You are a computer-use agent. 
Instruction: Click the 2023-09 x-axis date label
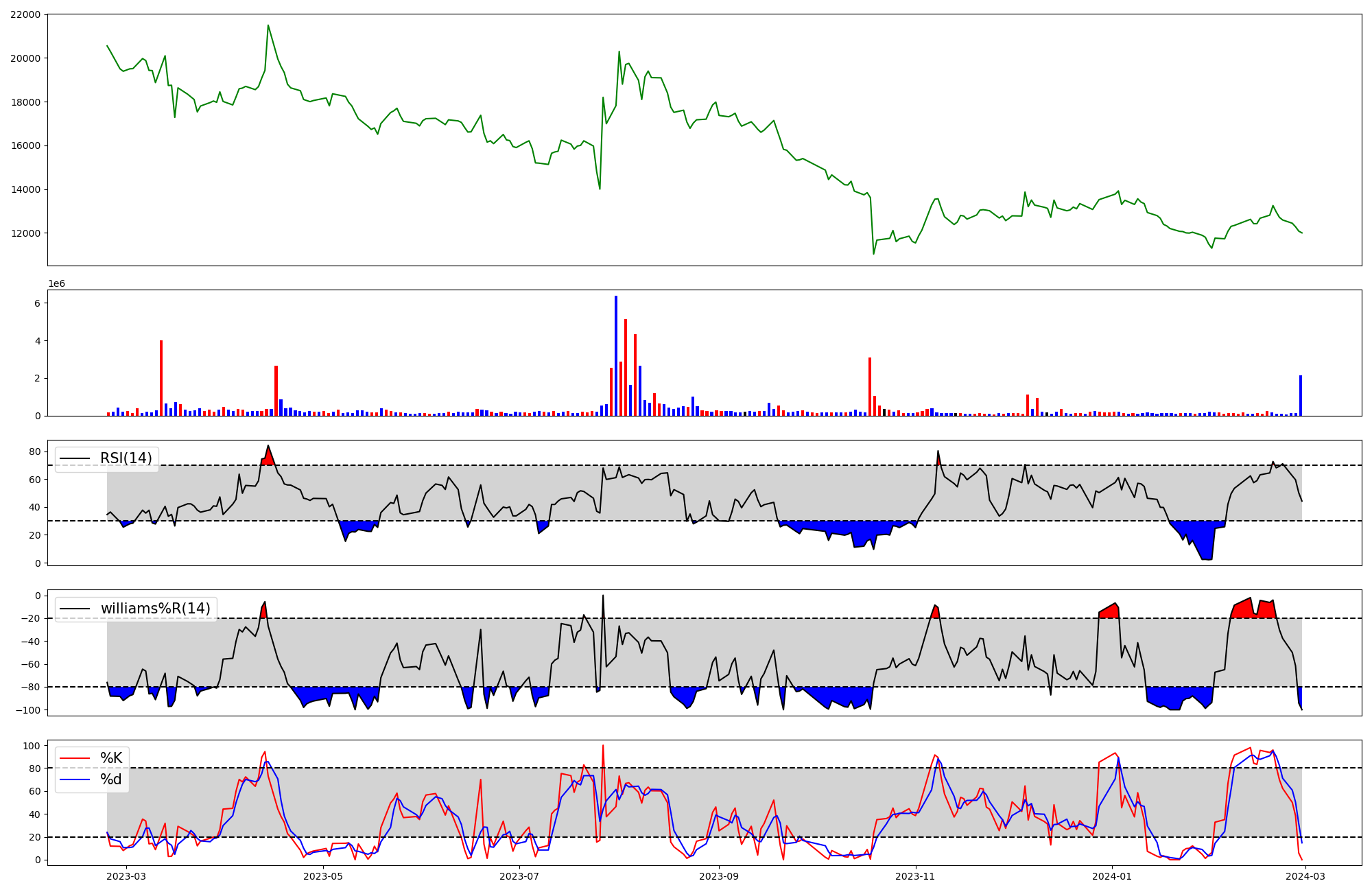[x=719, y=876]
